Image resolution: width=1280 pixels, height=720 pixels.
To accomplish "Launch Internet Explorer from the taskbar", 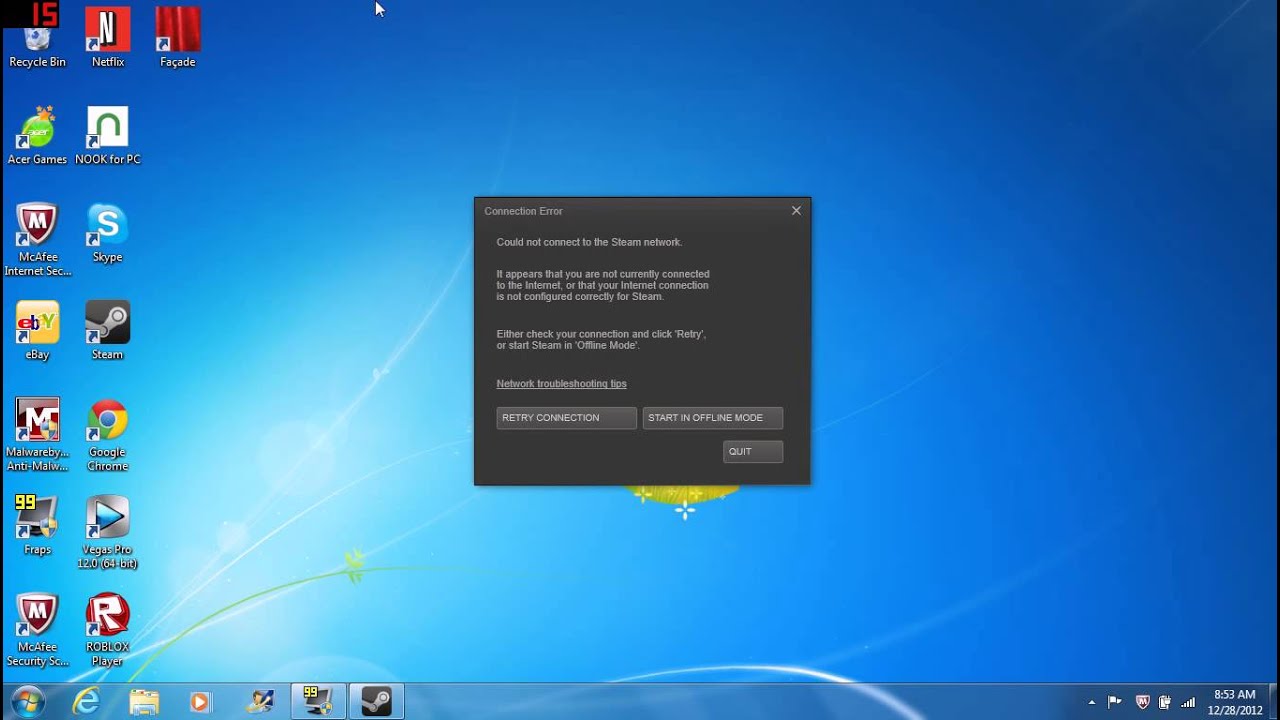I will [87, 701].
